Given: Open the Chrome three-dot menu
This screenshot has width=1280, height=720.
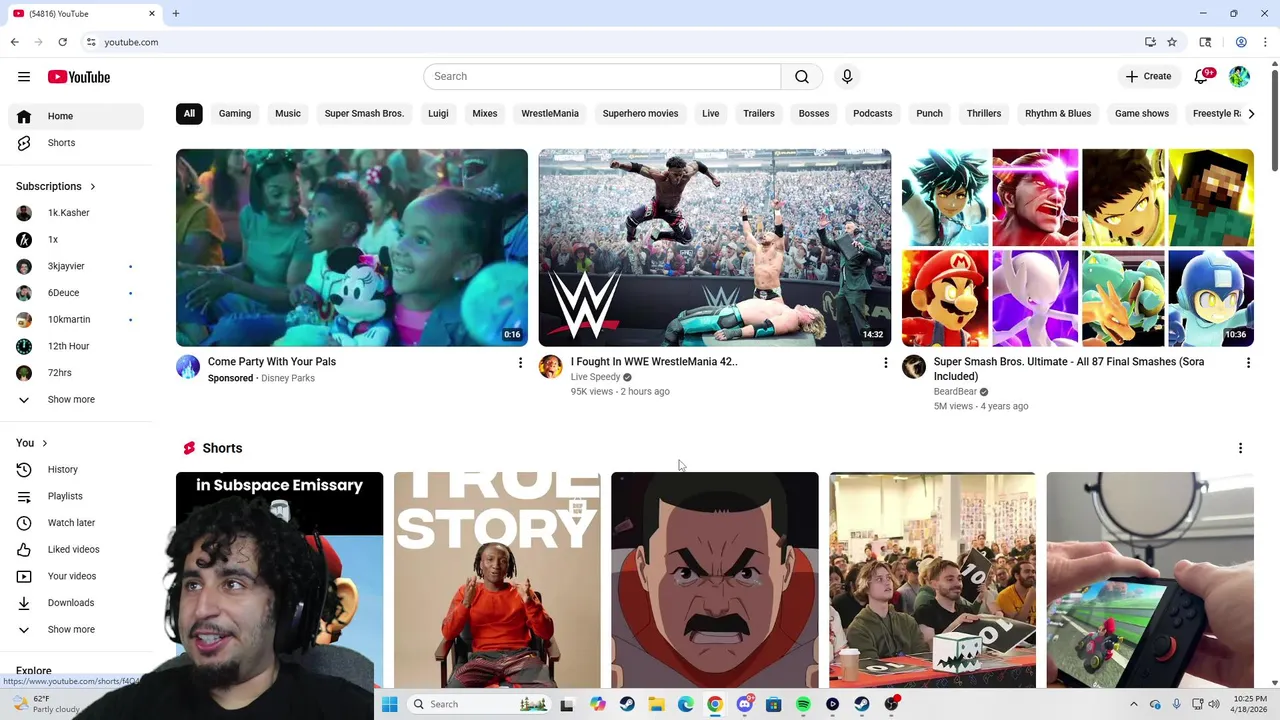Looking at the screenshot, I should point(1265,42).
